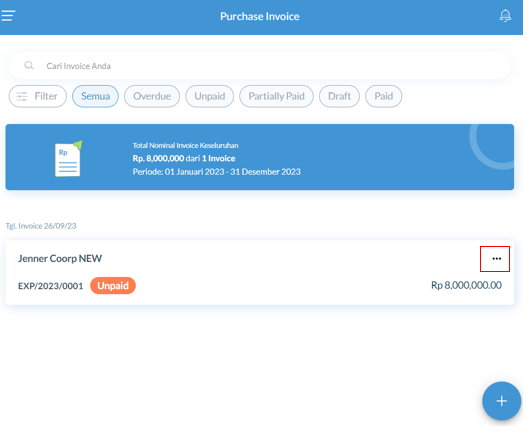Select the Unpaid filter chip
The image size is (527, 444).
pyautogui.click(x=209, y=96)
